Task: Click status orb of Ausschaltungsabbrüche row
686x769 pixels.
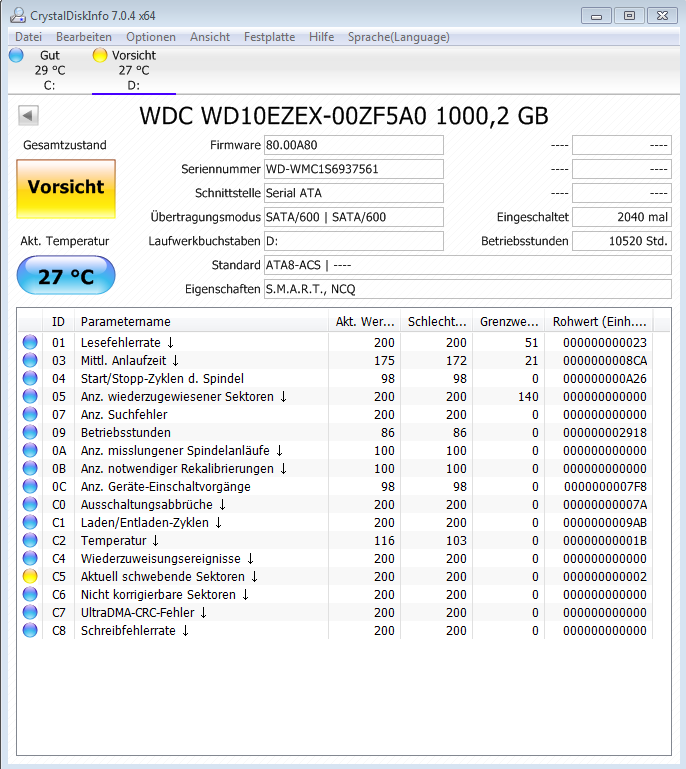Action: coord(30,504)
